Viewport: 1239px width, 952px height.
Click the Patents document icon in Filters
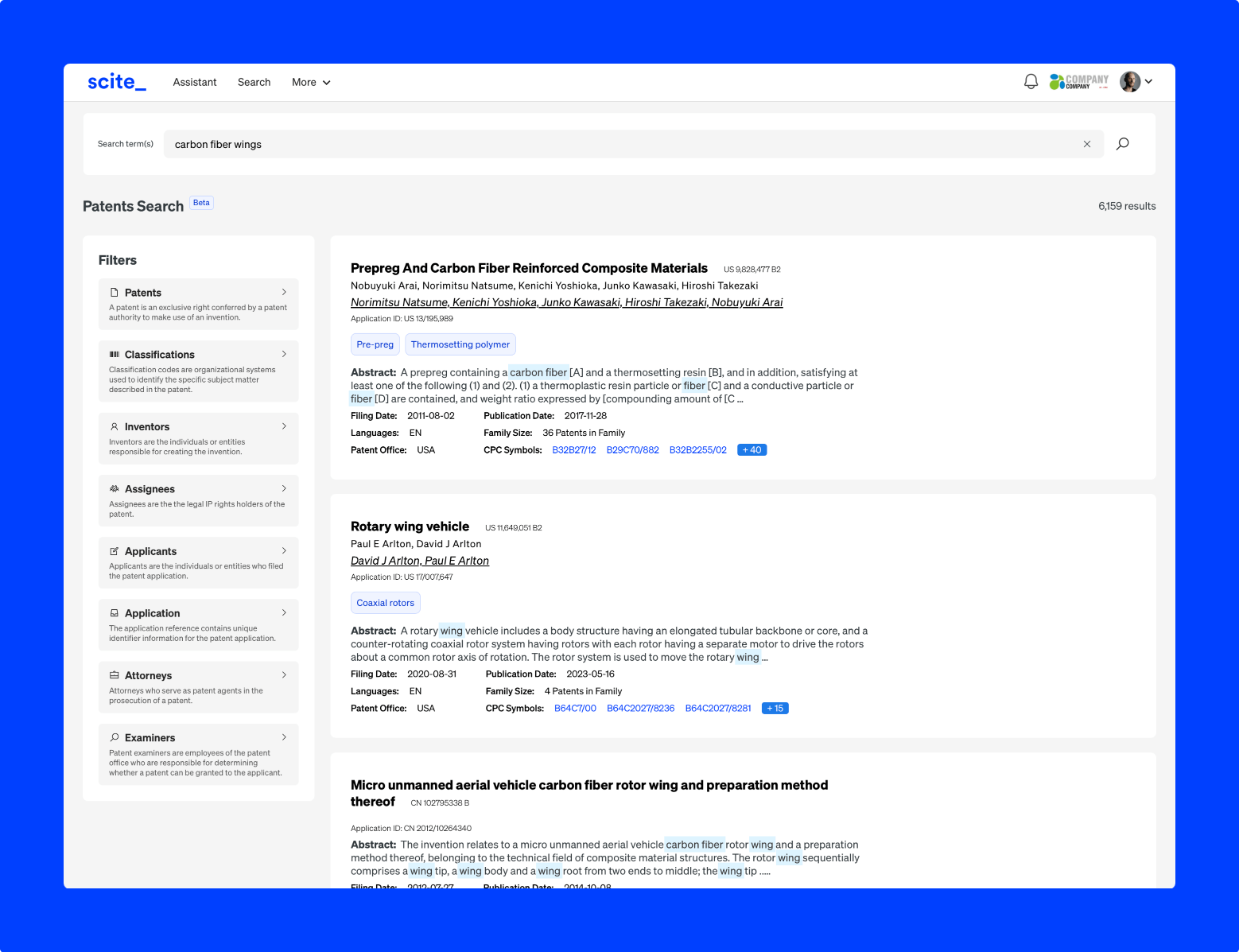pos(114,292)
